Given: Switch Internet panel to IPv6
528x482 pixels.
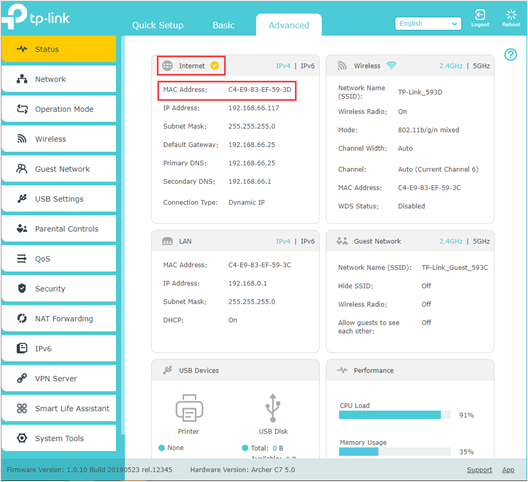Looking at the screenshot, I should coord(307,66).
